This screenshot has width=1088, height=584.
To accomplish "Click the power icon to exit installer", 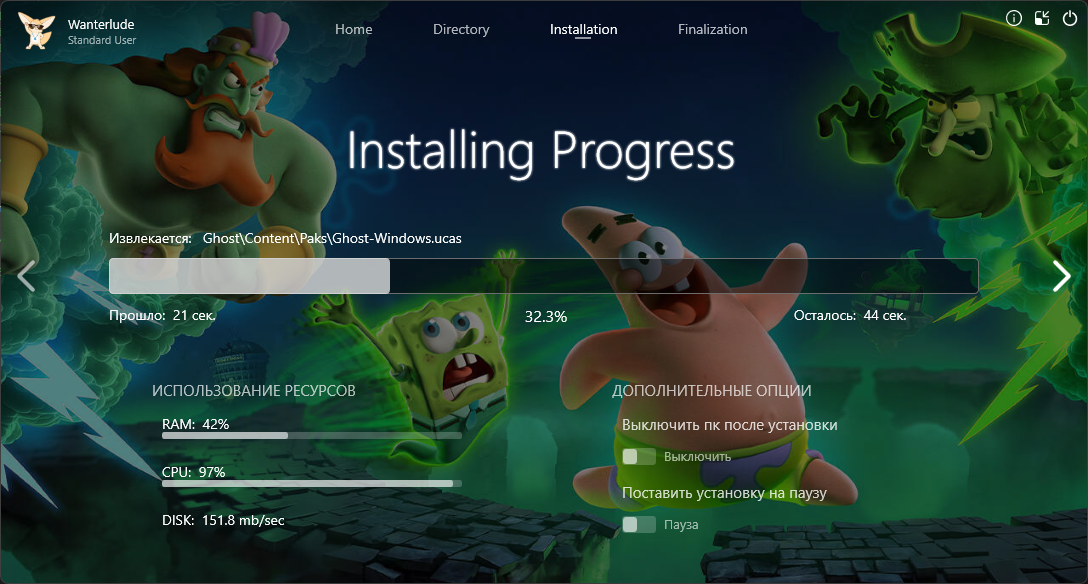I will tap(1070, 18).
